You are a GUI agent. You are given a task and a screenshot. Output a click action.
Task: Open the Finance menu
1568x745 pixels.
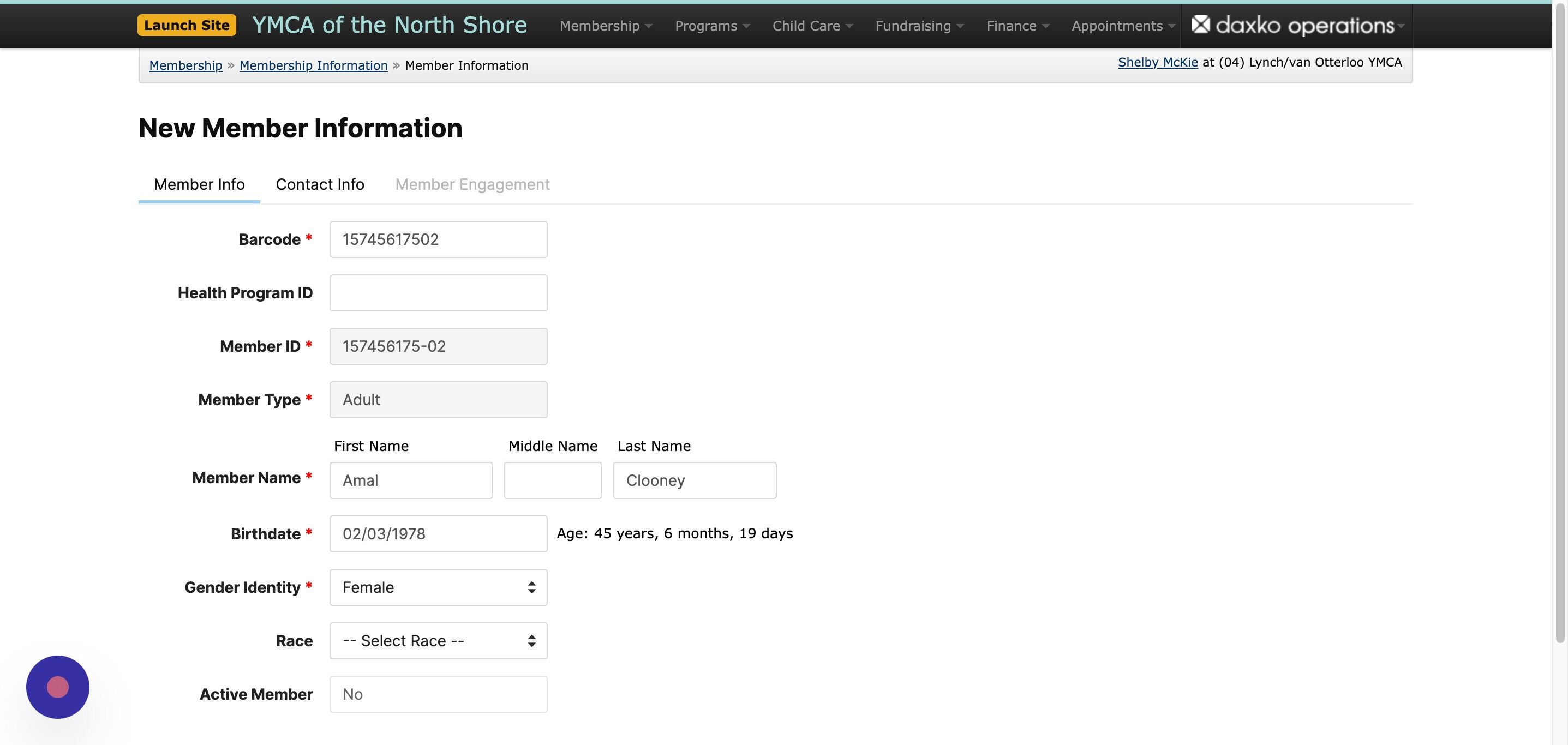[x=1018, y=26]
